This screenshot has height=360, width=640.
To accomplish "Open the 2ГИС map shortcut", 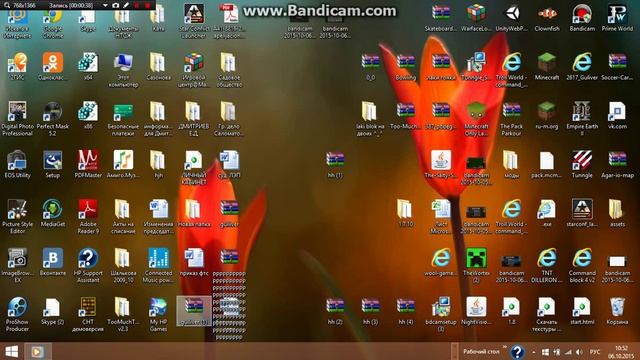I will [17, 66].
